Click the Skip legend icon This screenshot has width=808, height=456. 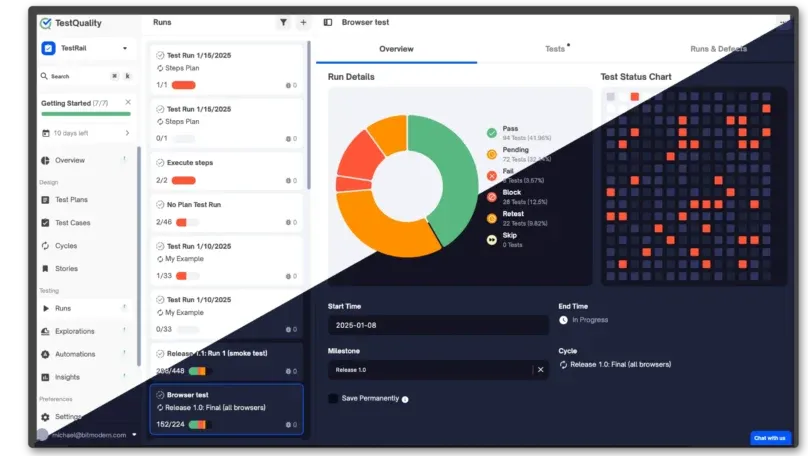(492, 240)
